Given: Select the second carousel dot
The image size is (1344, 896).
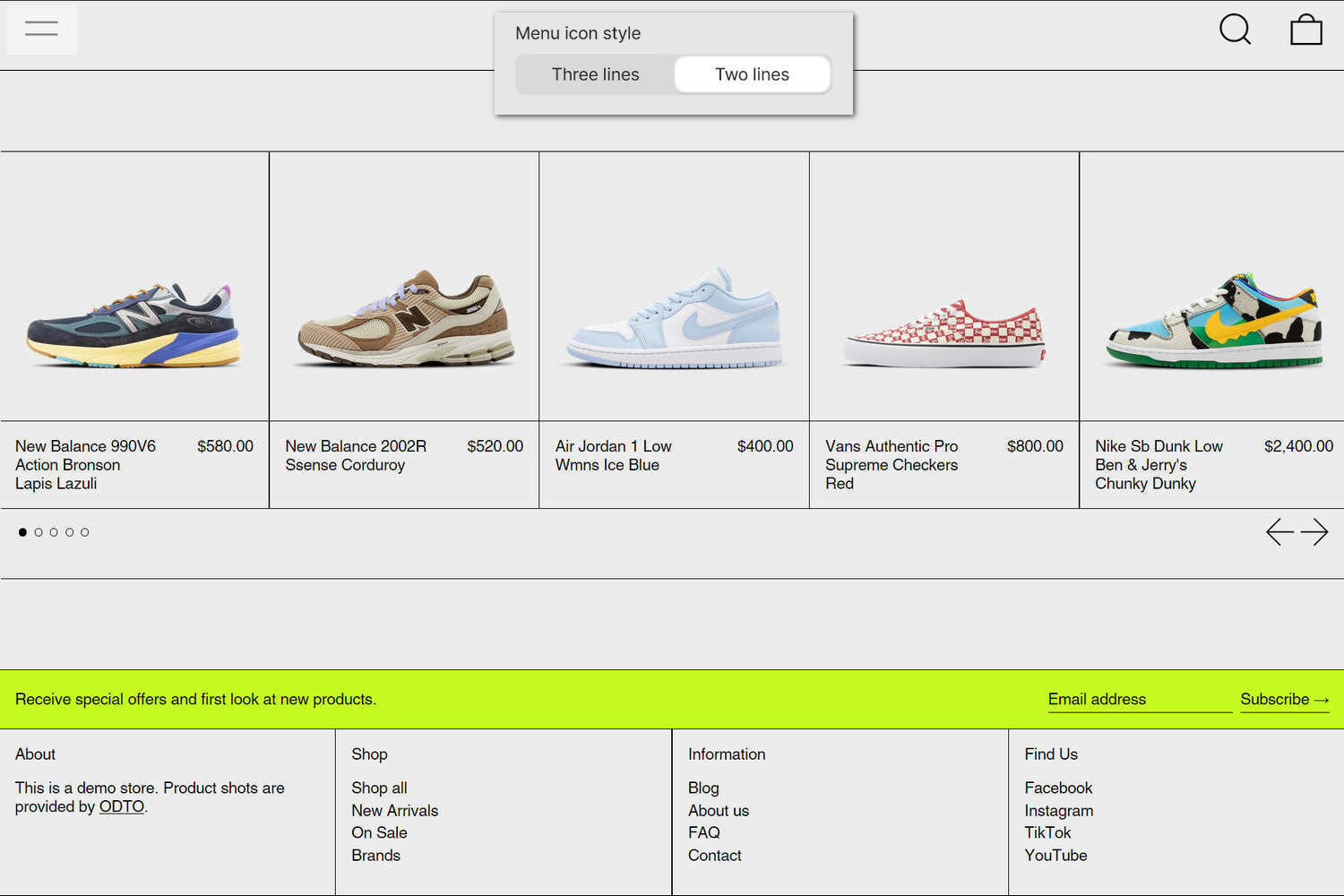Looking at the screenshot, I should tap(39, 531).
